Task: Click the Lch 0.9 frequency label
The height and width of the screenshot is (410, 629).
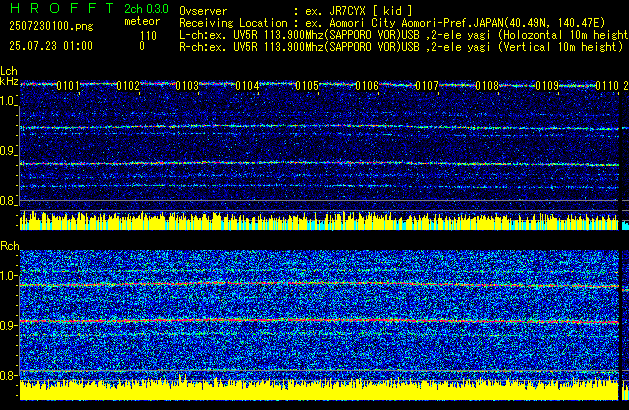Action: (x=8, y=151)
